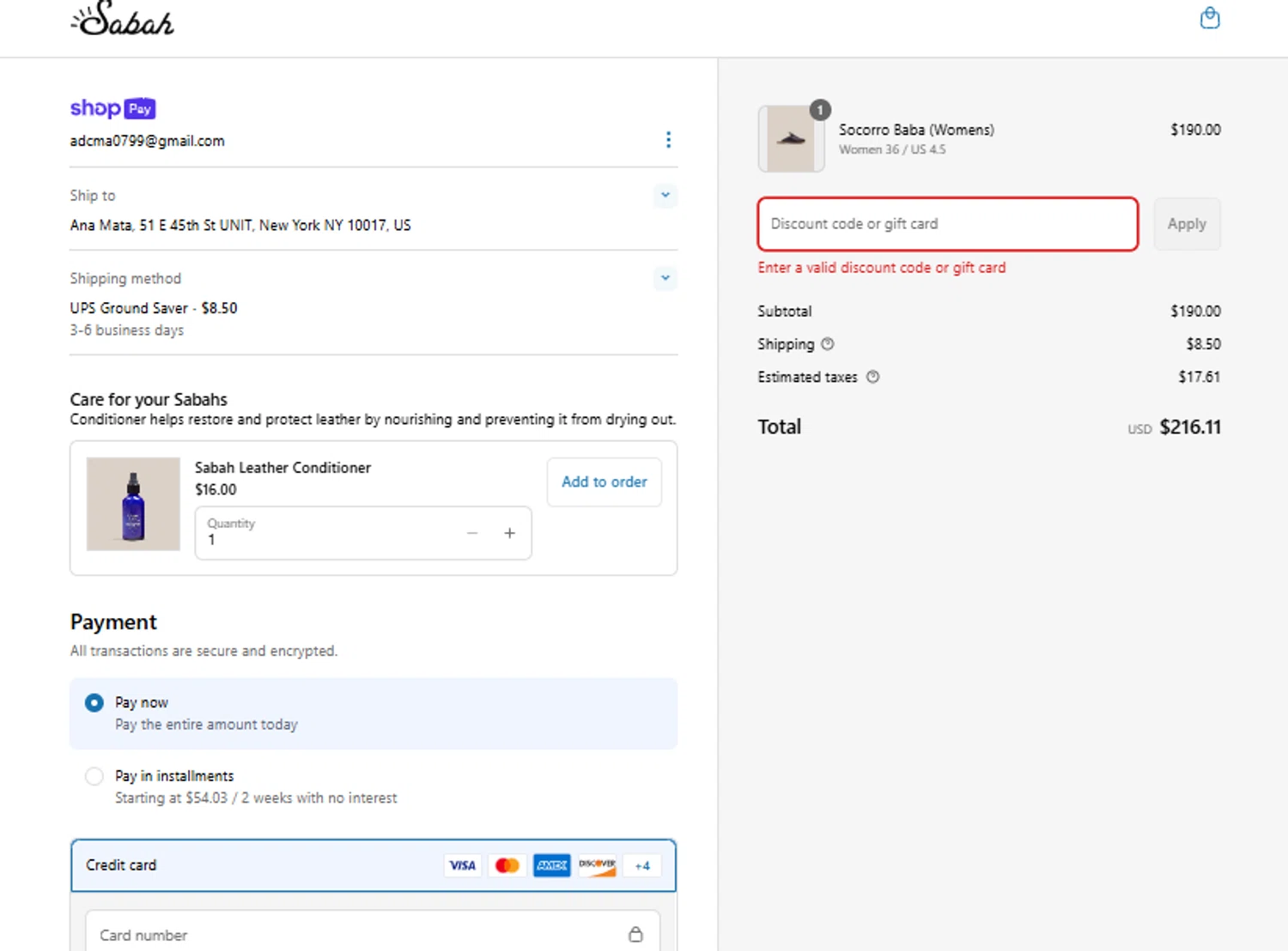The image size is (1288, 951).
Task: Focus the Discount code or gift card field
Action: tap(948, 224)
